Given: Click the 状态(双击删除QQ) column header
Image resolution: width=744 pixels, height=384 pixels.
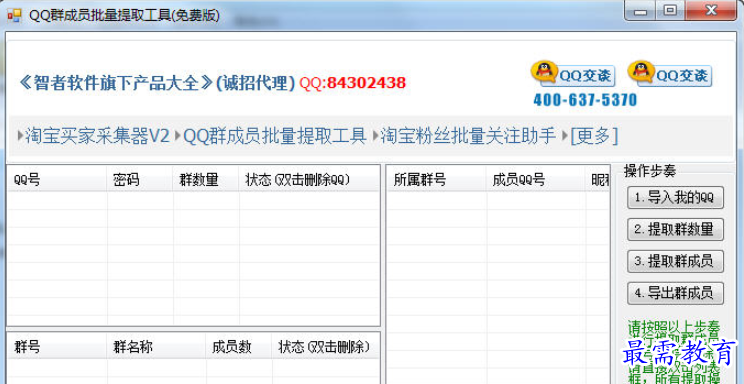Looking at the screenshot, I should pos(309,180).
